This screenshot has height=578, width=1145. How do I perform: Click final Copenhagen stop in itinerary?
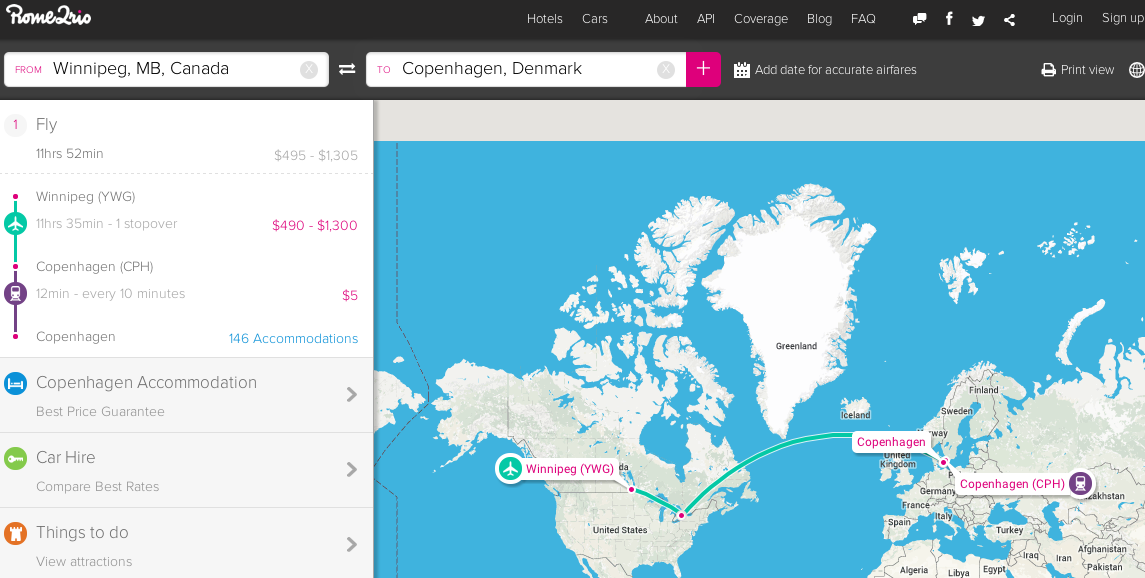[x=75, y=336]
